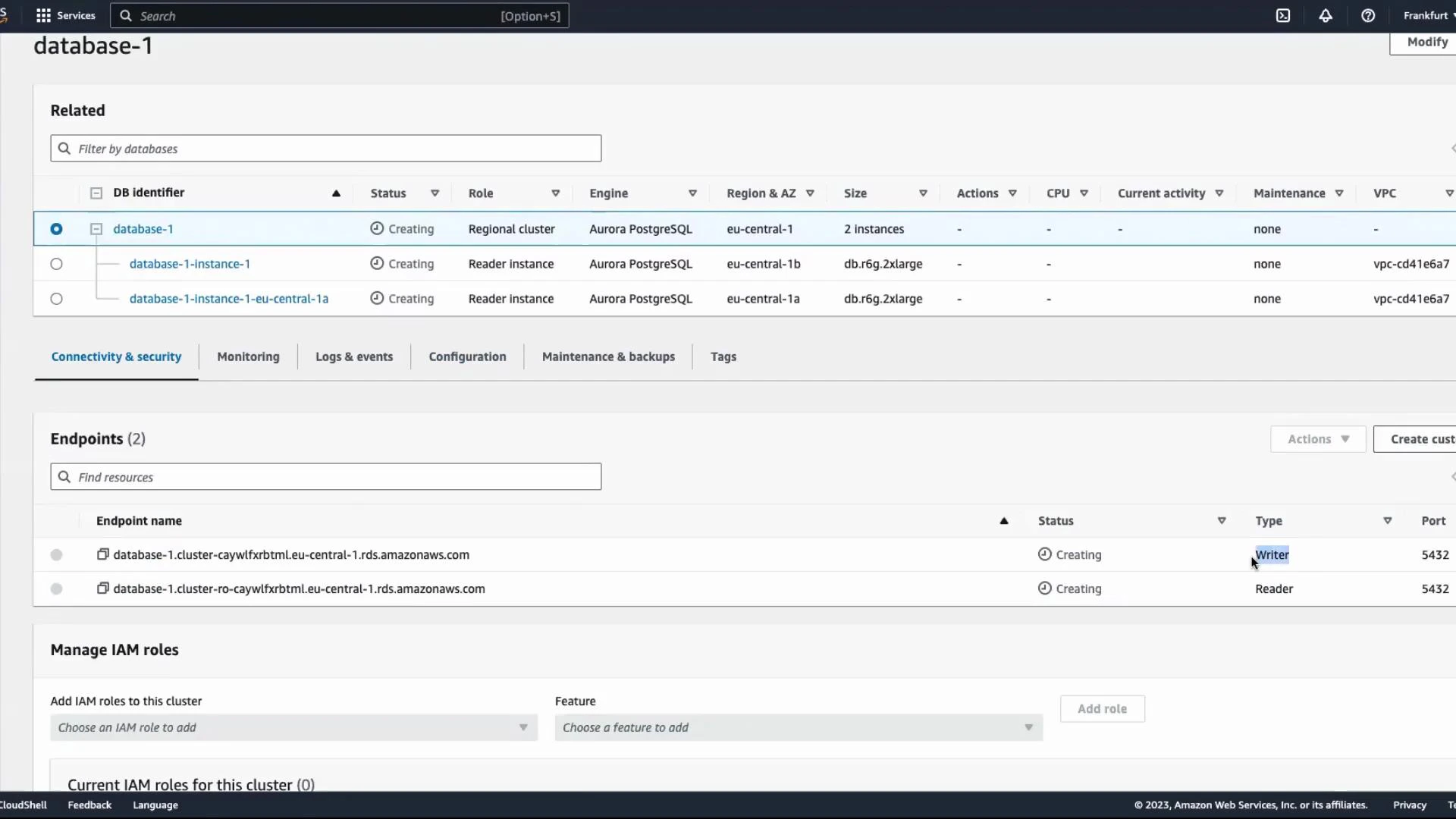Open the help question-mark icon
This screenshot has width=1456, height=819.
[1368, 15]
